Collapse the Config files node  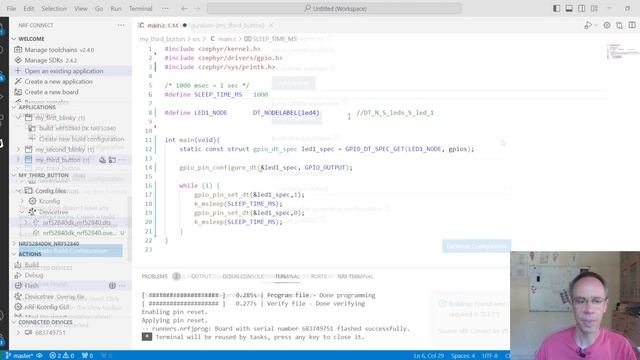coord(18,191)
